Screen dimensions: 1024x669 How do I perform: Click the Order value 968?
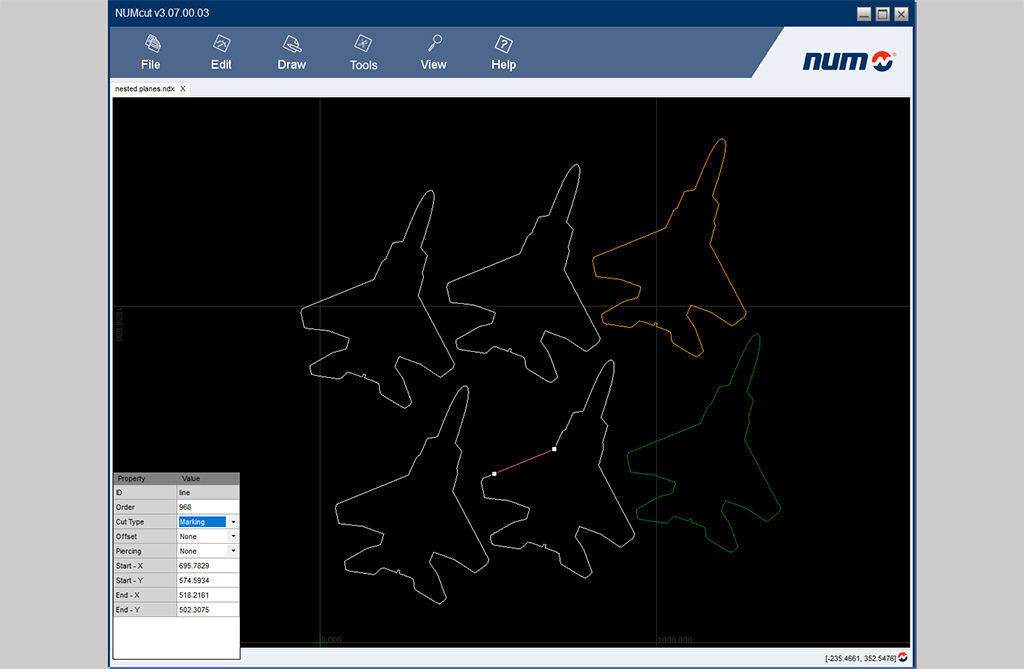(x=208, y=507)
